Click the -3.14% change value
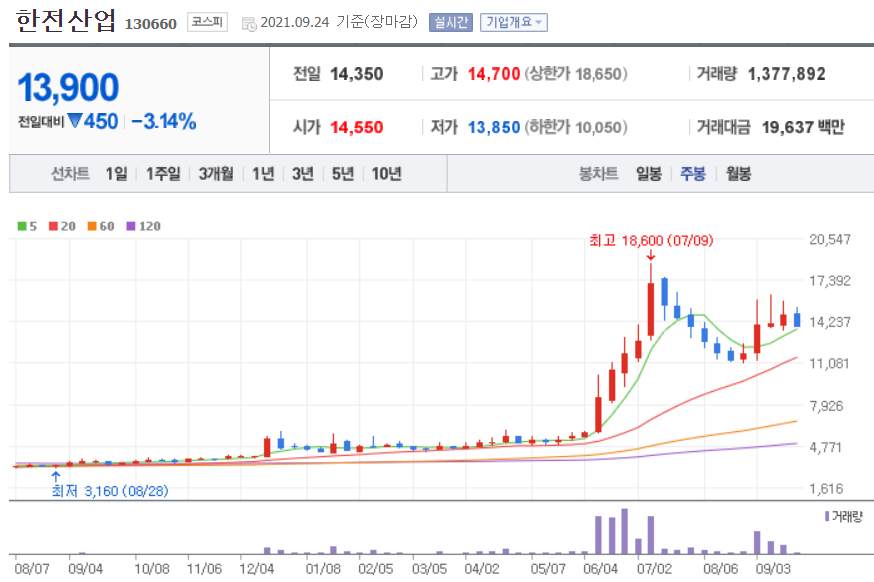 164,121
